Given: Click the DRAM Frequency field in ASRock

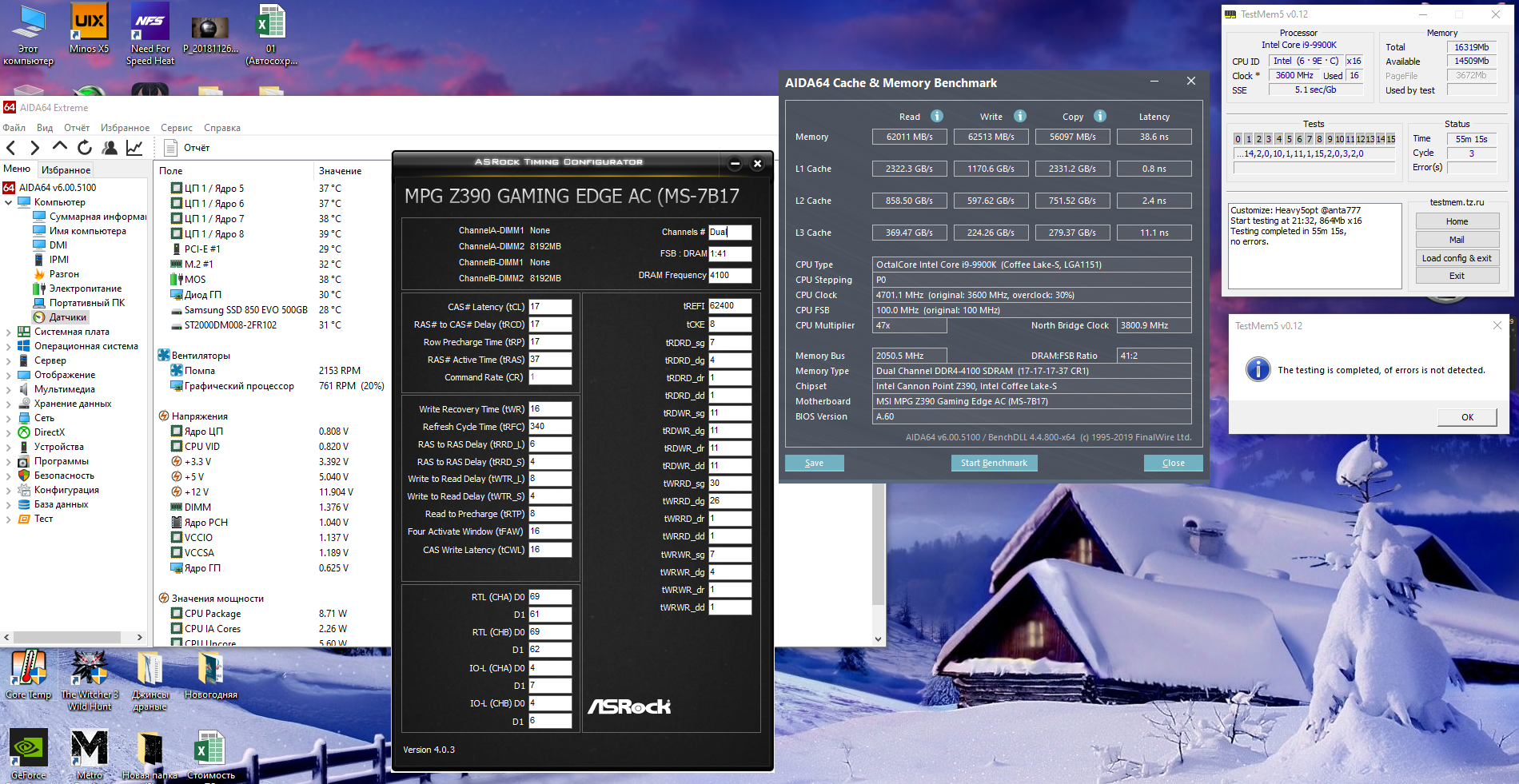Looking at the screenshot, I should pos(730,275).
